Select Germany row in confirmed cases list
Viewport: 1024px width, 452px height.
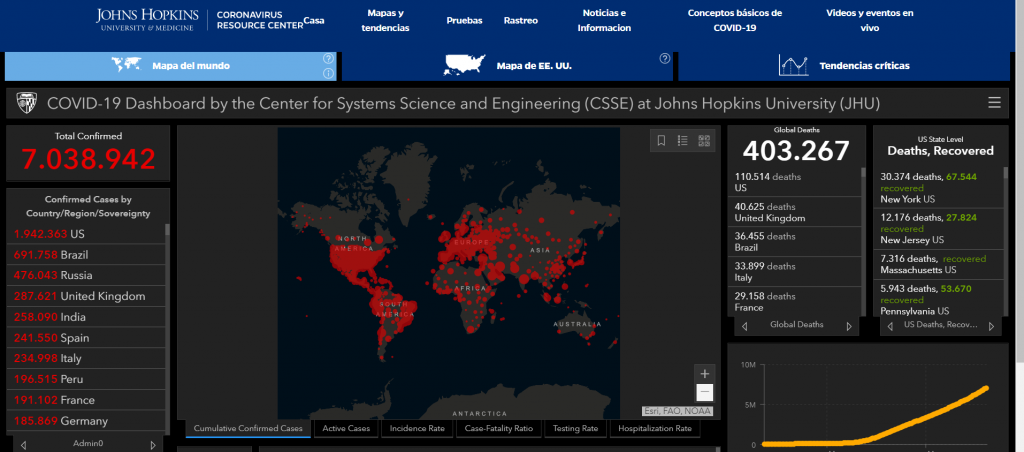[86, 421]
